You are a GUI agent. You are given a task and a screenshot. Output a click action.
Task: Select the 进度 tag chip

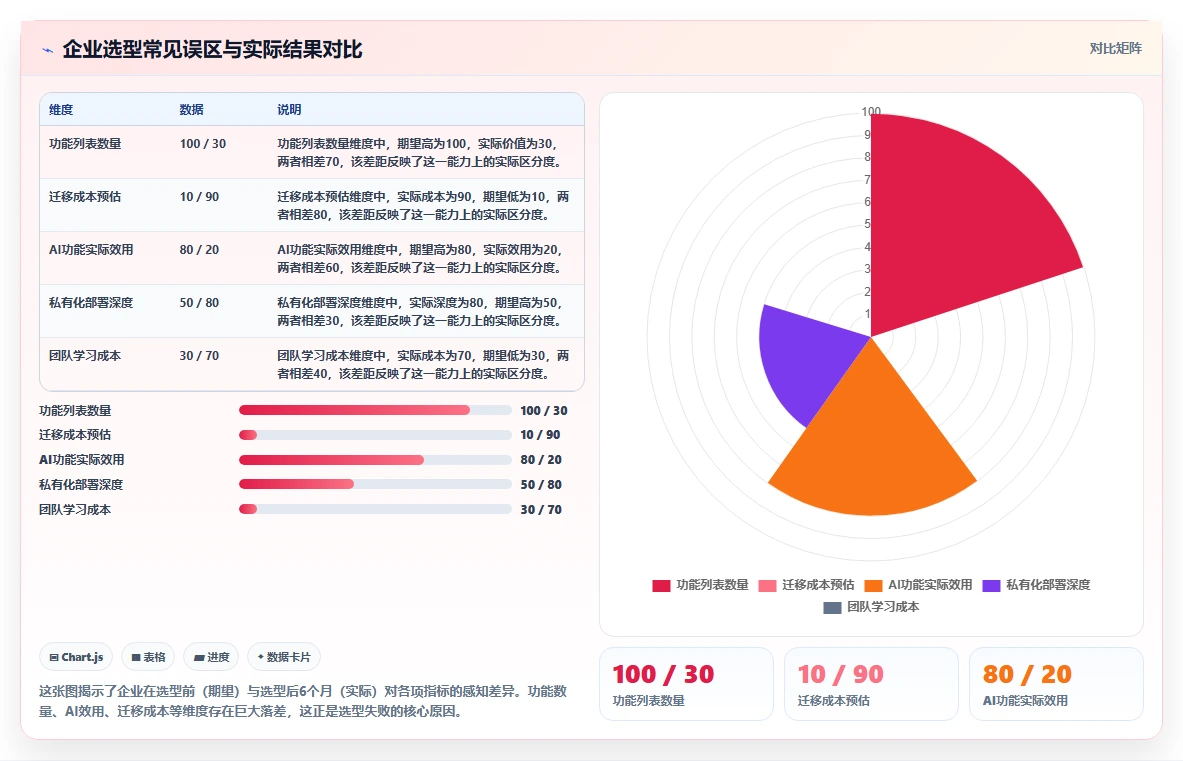pyautogui.click(x=211, y=657)
